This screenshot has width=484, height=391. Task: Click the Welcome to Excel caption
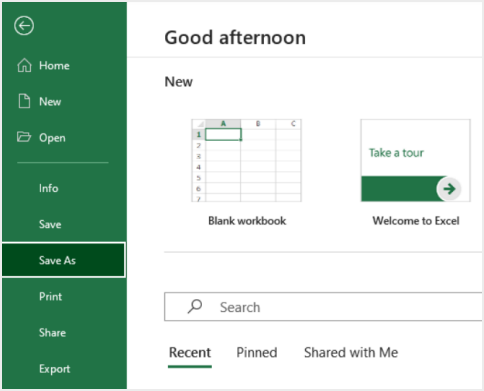click(x=416, y=221)
